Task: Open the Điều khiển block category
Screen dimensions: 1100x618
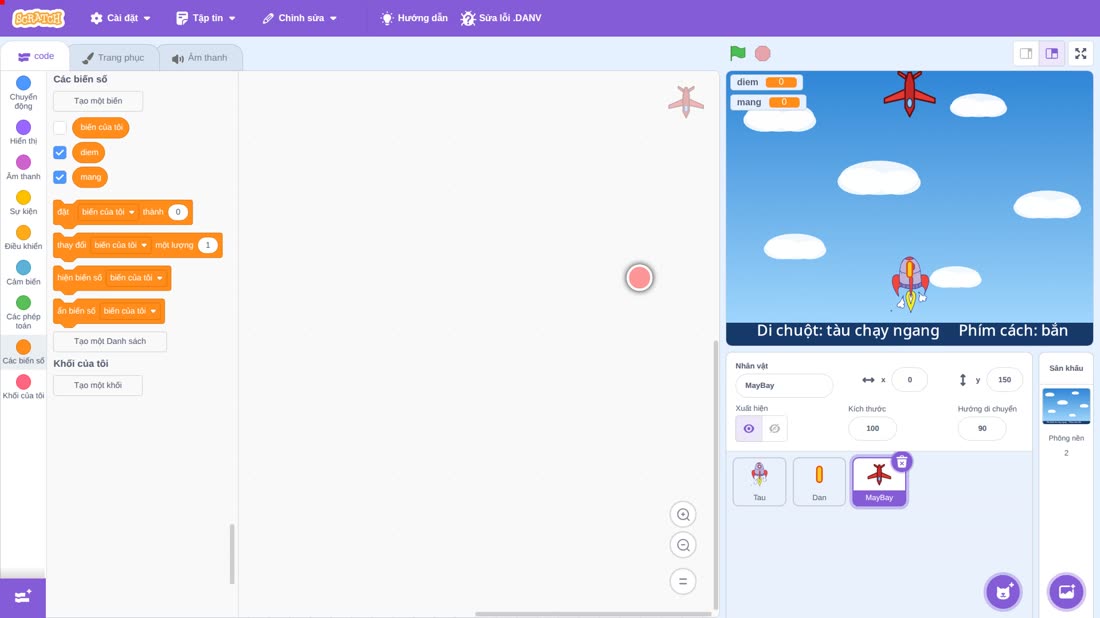Action: (x=23, y=237)
